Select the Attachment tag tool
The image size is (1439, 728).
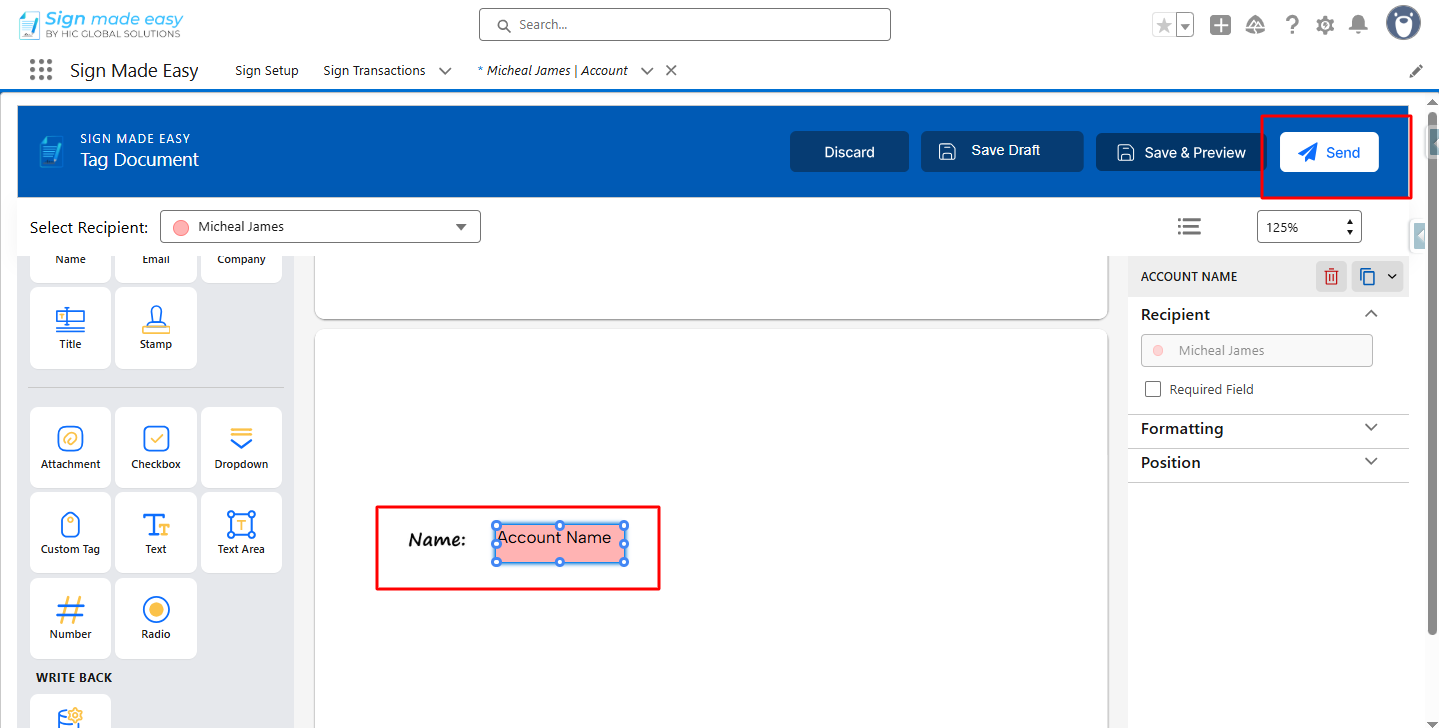[x=70, y=448]
